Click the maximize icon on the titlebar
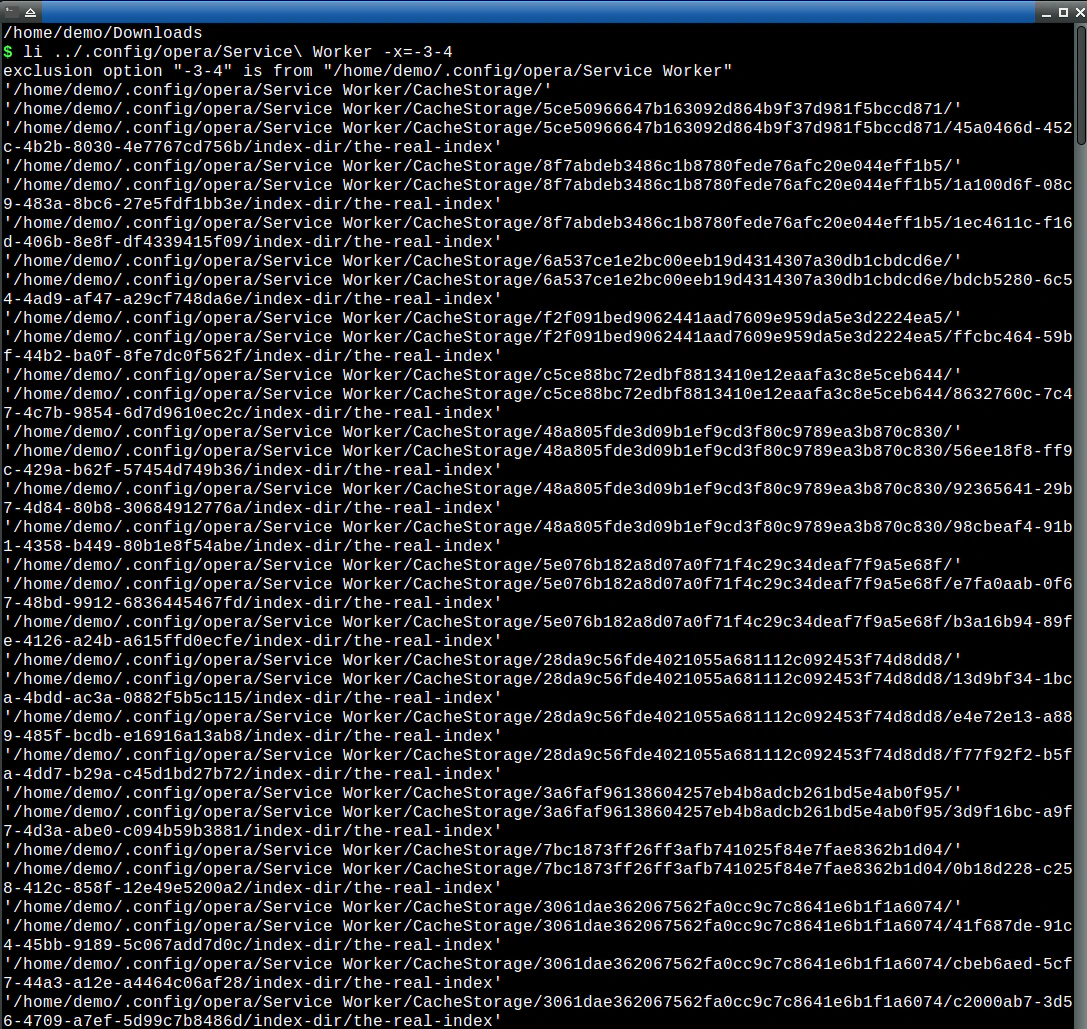 [x=1061, y=12]
